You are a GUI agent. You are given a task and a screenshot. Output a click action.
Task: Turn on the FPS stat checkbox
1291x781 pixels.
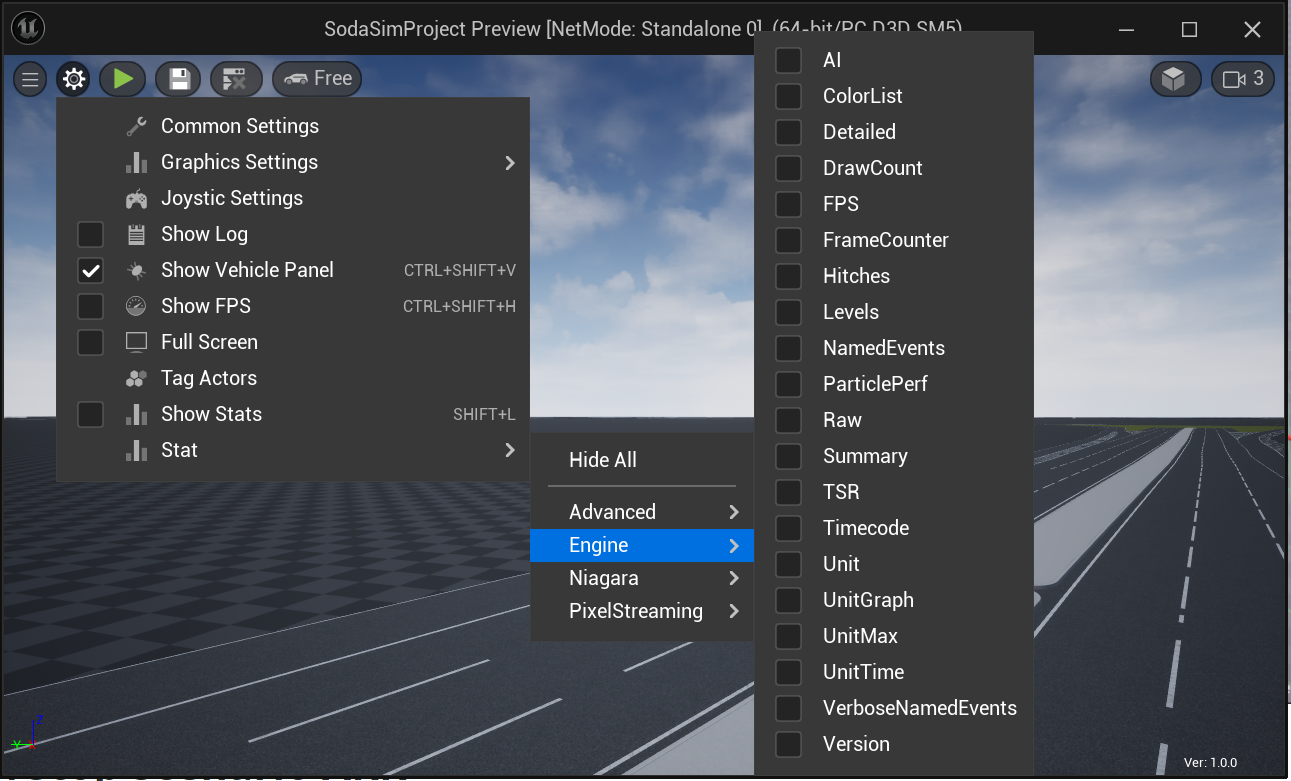tap(789, 204)
